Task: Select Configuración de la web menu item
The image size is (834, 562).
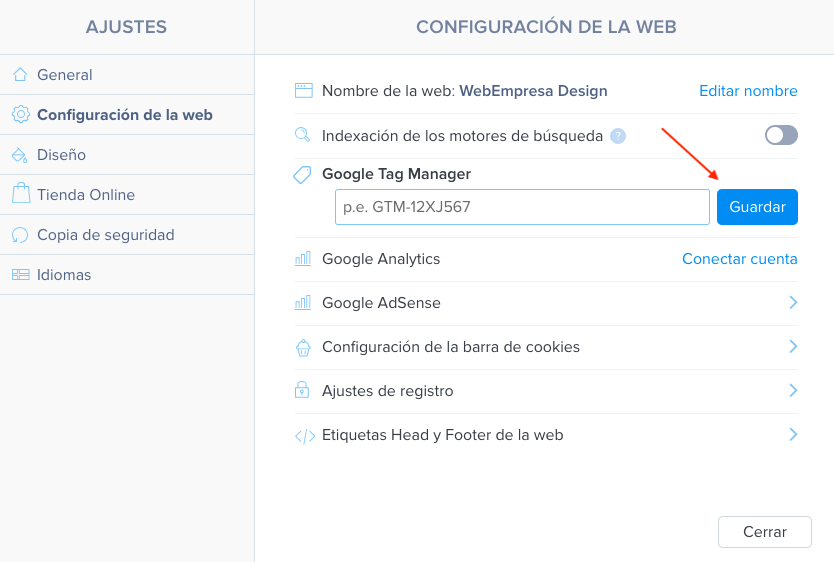Action: [127, 114]
